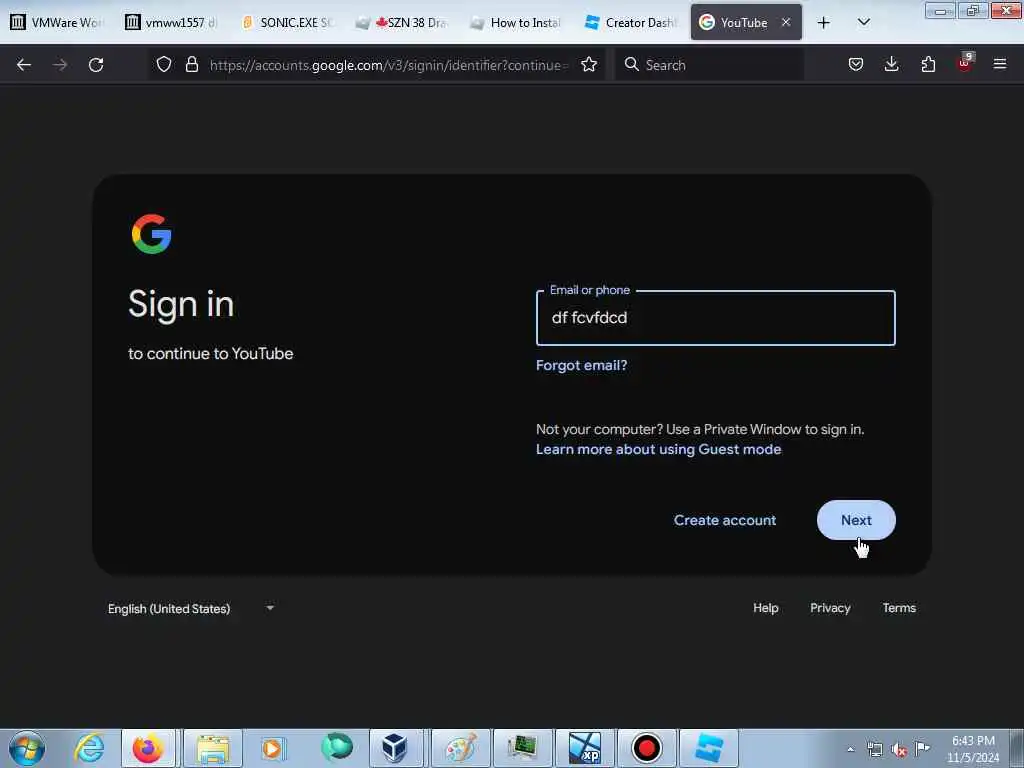Click the red record button taskbar icon
Image resolution: width=1024 pixels, height=768 pixels.
pos(647,748)
